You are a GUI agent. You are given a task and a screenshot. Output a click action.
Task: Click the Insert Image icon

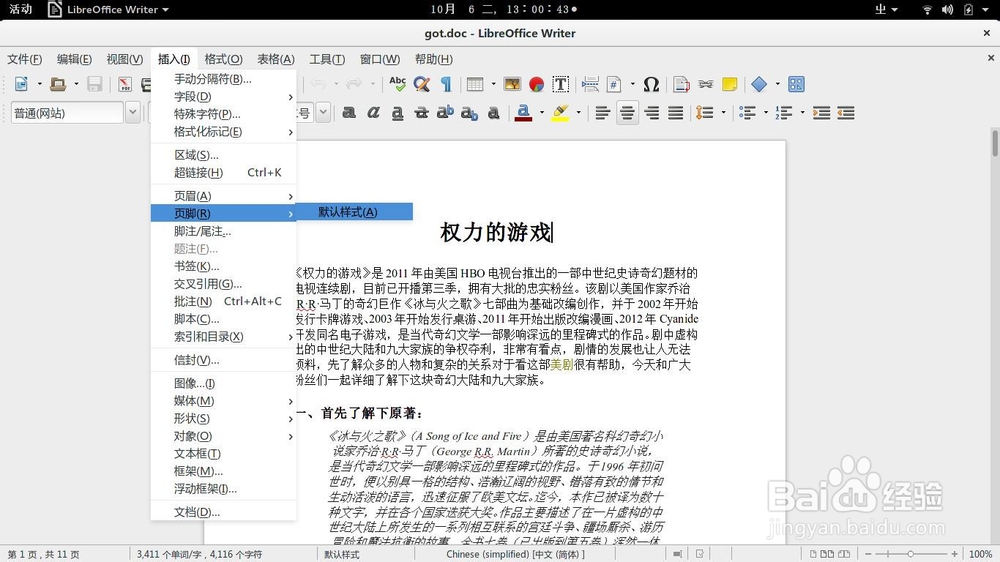point(512,84)
